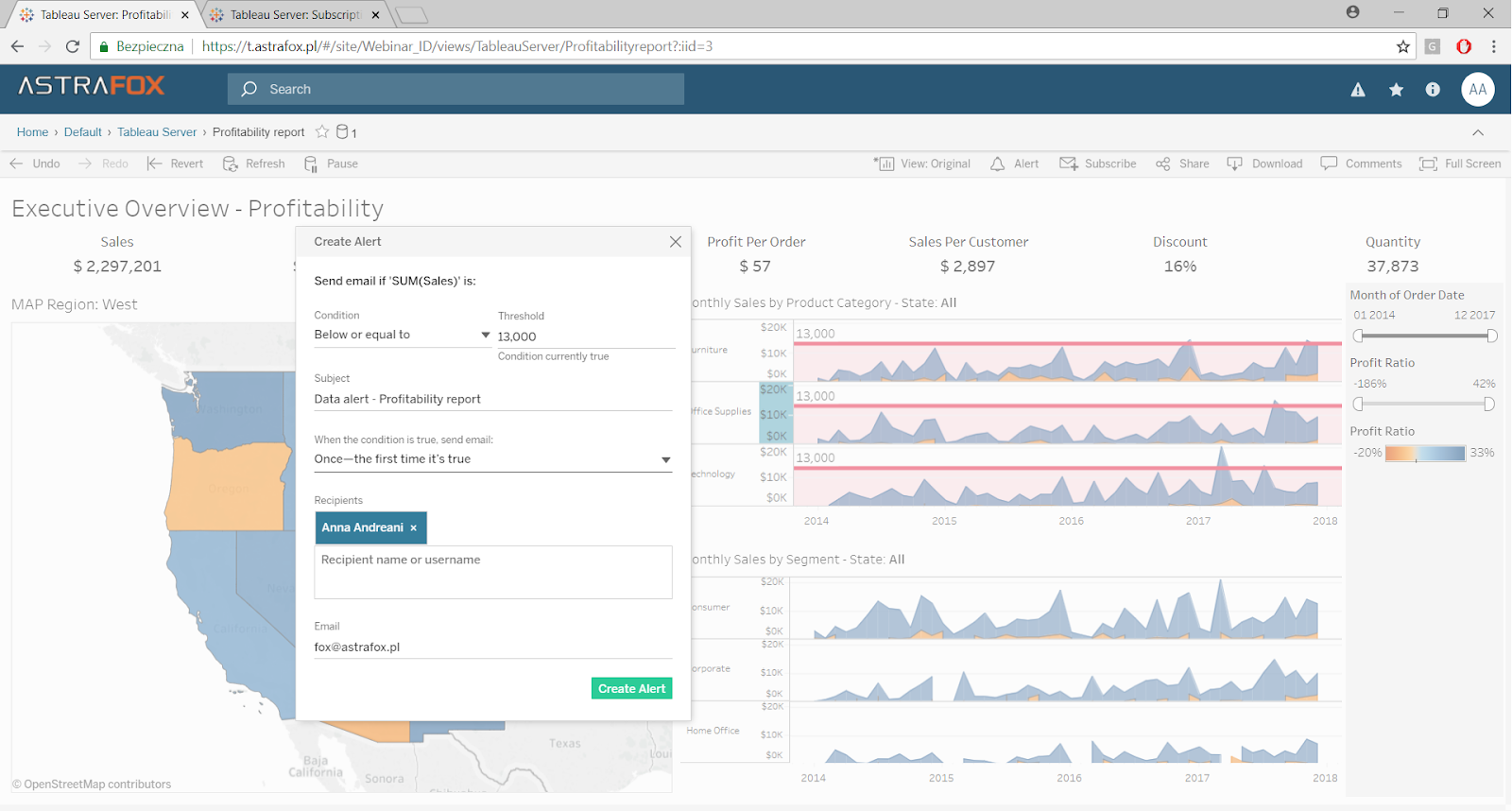Click the Recipient name or username field

click(492, 572)
